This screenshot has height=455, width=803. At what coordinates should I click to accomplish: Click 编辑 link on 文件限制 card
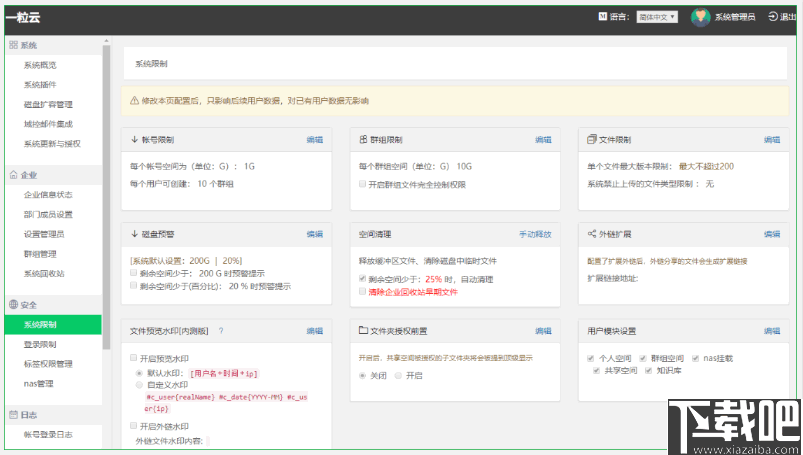(x=772, y=139)
